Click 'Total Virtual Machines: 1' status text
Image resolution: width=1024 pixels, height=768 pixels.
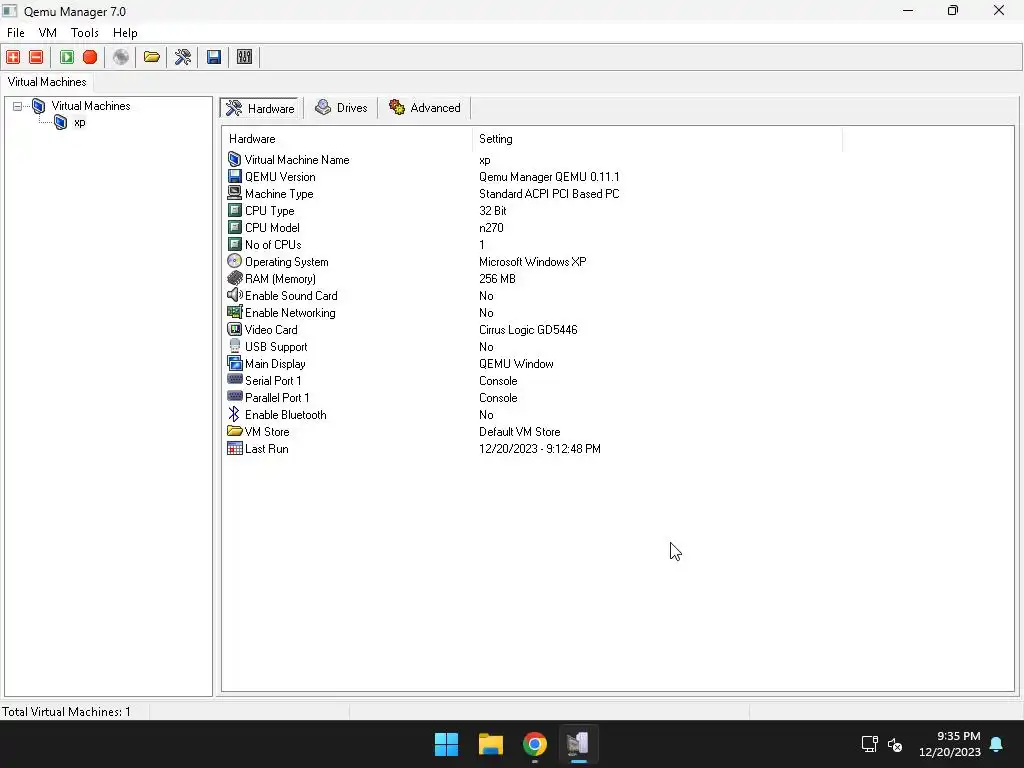[x=66, y=711]
